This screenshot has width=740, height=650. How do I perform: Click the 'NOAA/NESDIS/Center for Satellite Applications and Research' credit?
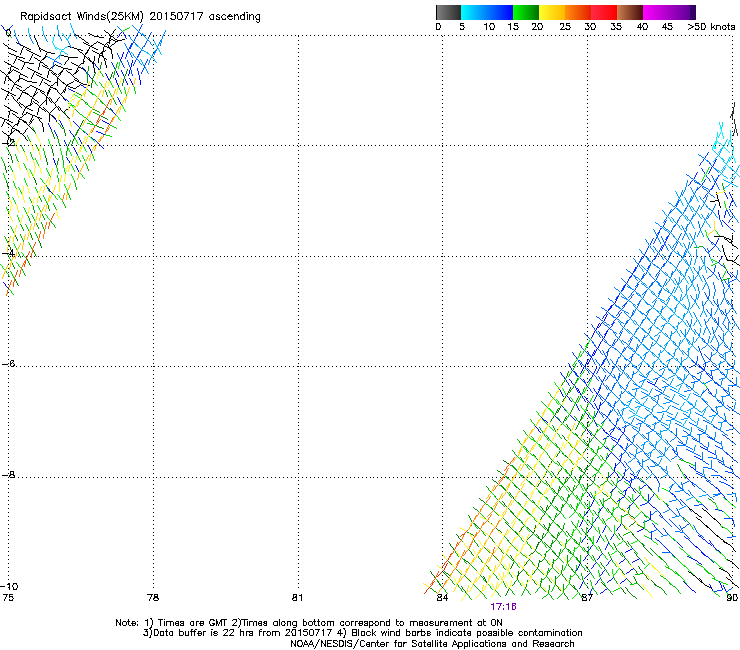[x=432, y=644]
